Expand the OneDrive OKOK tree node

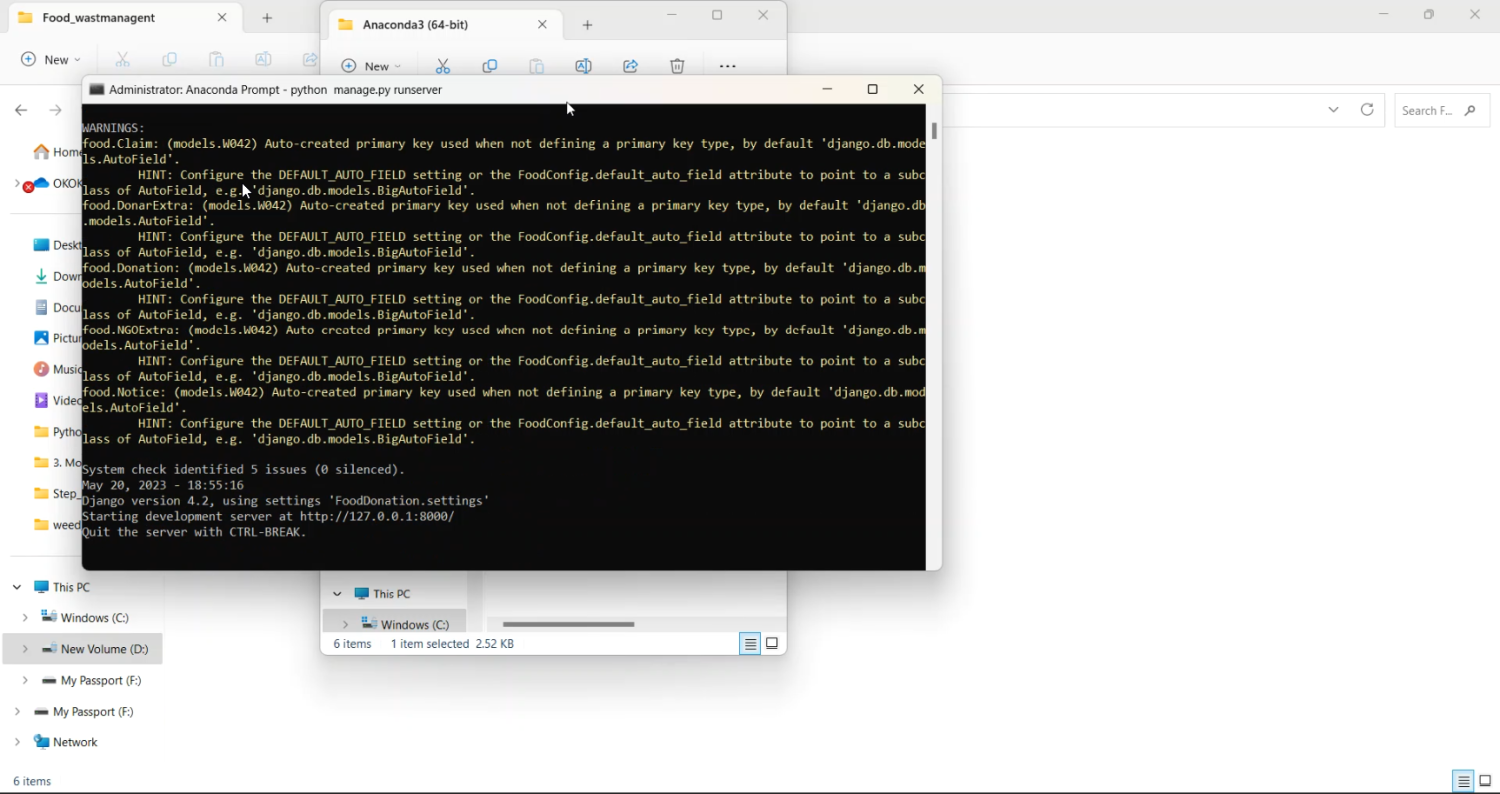(16, 183)
